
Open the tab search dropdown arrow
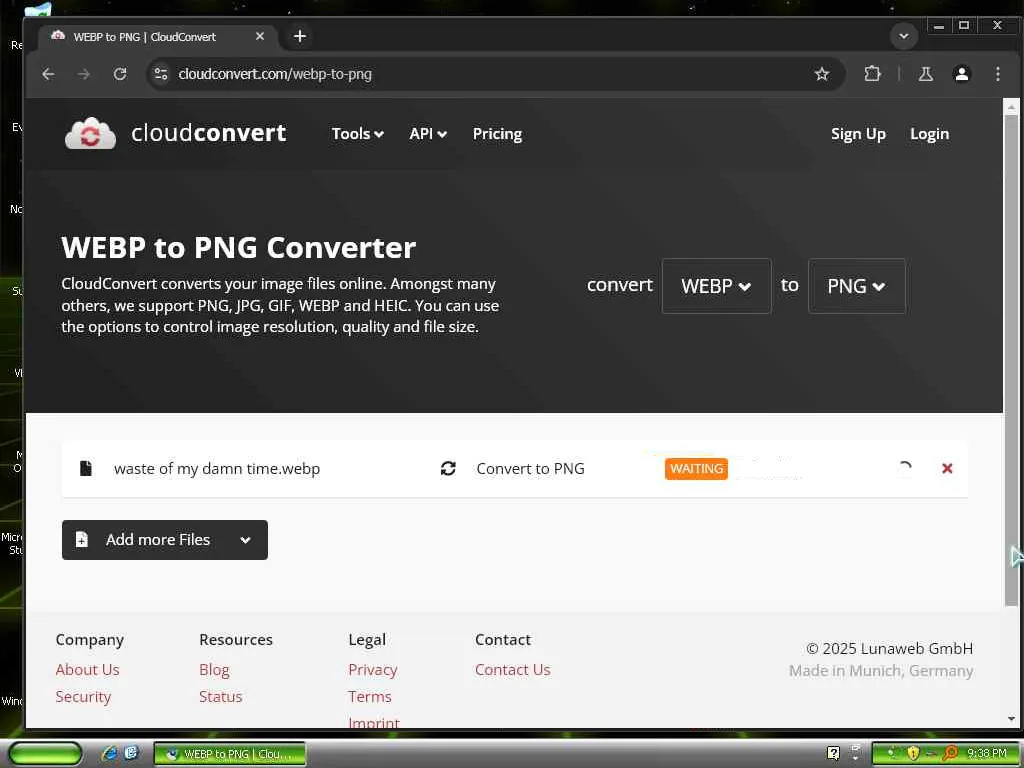tap(904, 36)
